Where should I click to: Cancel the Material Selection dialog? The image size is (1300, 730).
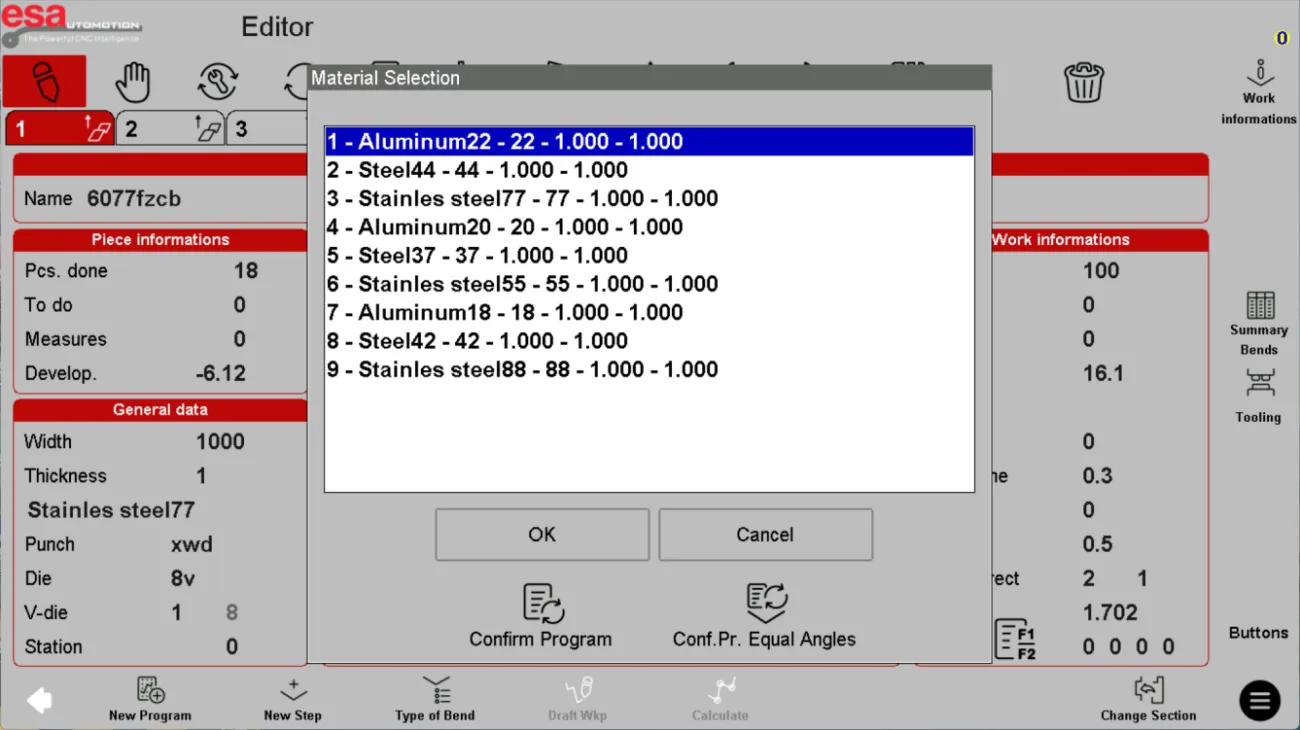click(765, 535)
